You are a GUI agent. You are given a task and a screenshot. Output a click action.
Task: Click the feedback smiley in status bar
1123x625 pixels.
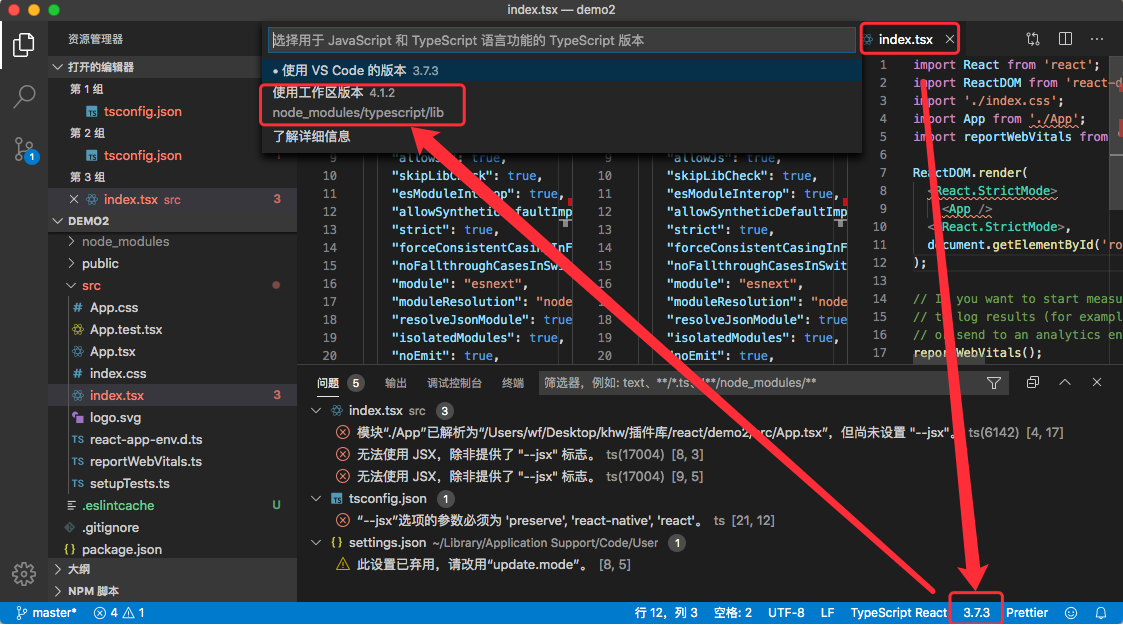pyautogui.click(x=1071, y=613)
